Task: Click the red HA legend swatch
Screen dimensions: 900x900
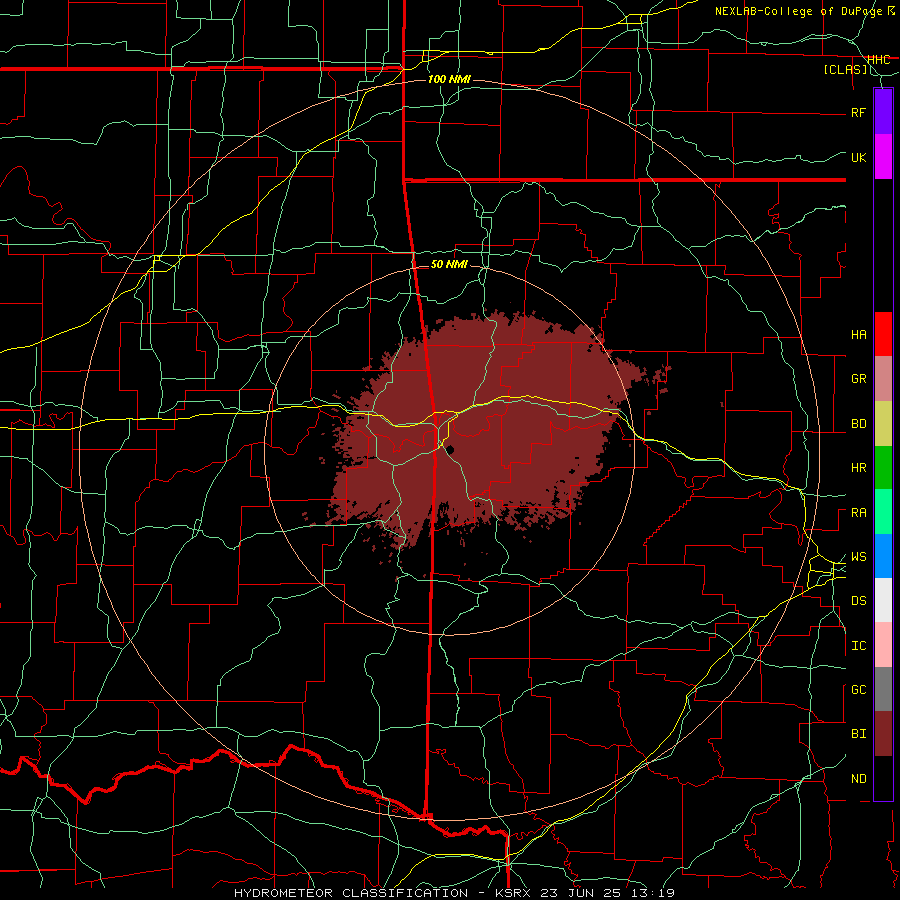Action: (x=883, y=334)
